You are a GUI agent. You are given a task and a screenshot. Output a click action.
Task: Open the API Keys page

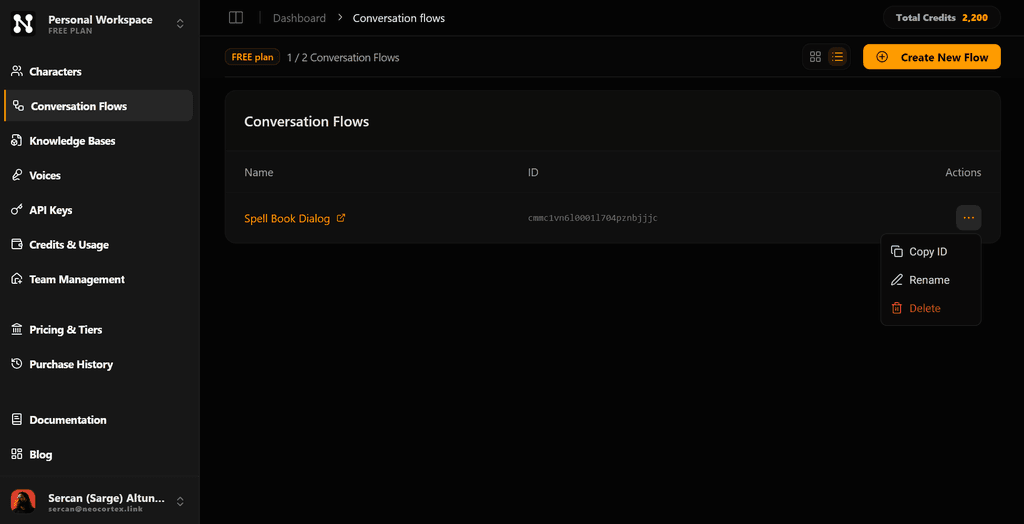pyautogui.click(x=50, y=211)
